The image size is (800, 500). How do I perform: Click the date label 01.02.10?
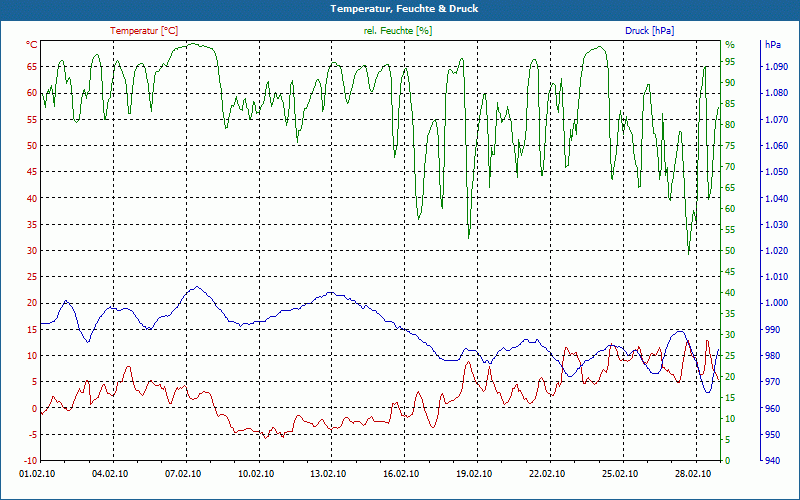pos(38,474)
